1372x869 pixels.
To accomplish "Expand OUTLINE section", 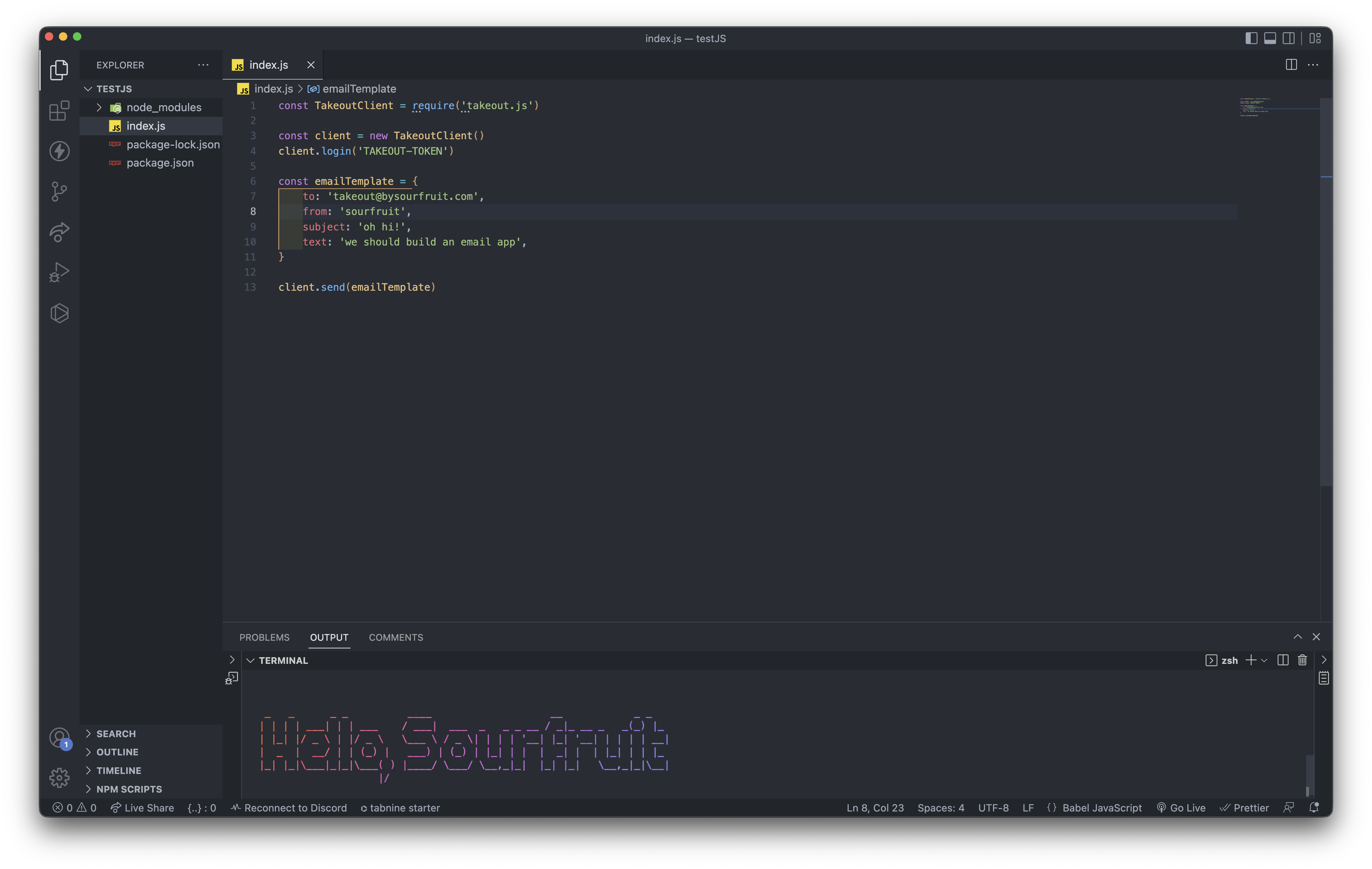I will pyautogui.click(x=151, y=752).
